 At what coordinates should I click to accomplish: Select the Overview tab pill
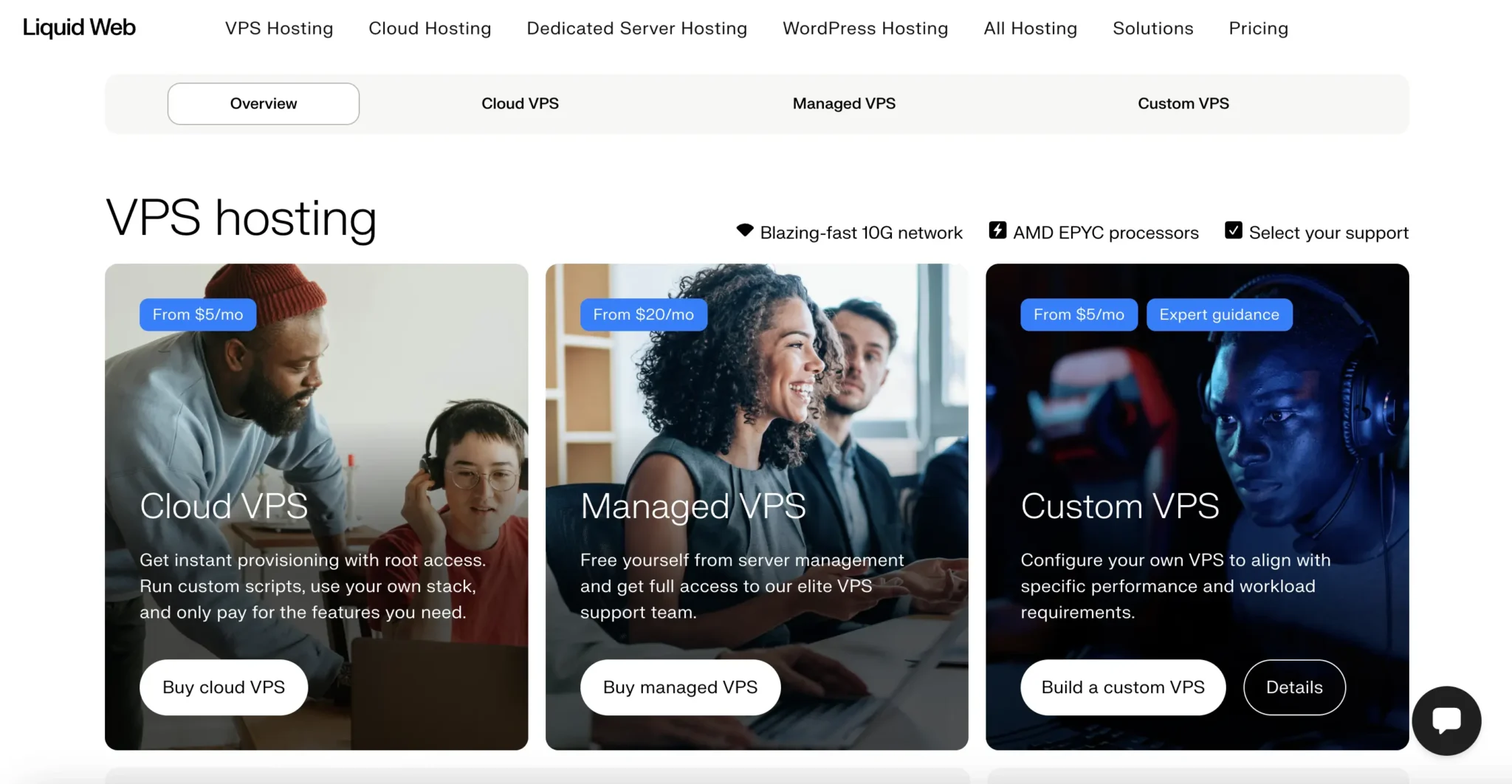(263, 103)
